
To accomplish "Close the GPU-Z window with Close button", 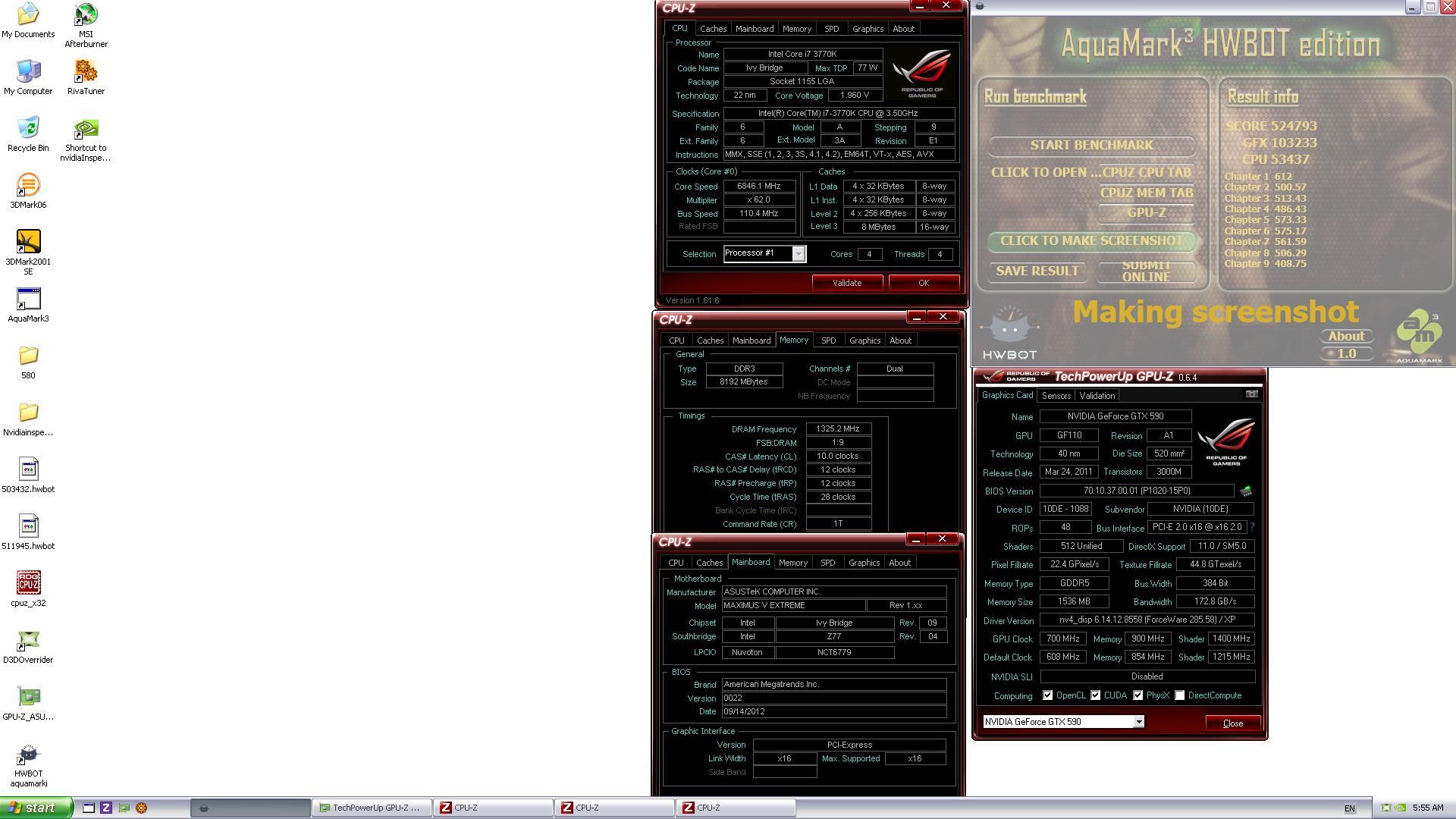I will [x=1233, y=723].
